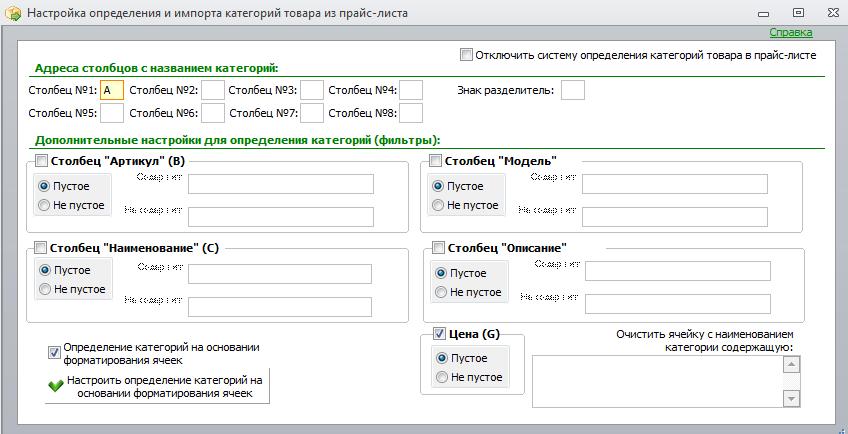This screenshot has width=848, height=434.
Task: Close the settings window
Action: tap(833, 12)
